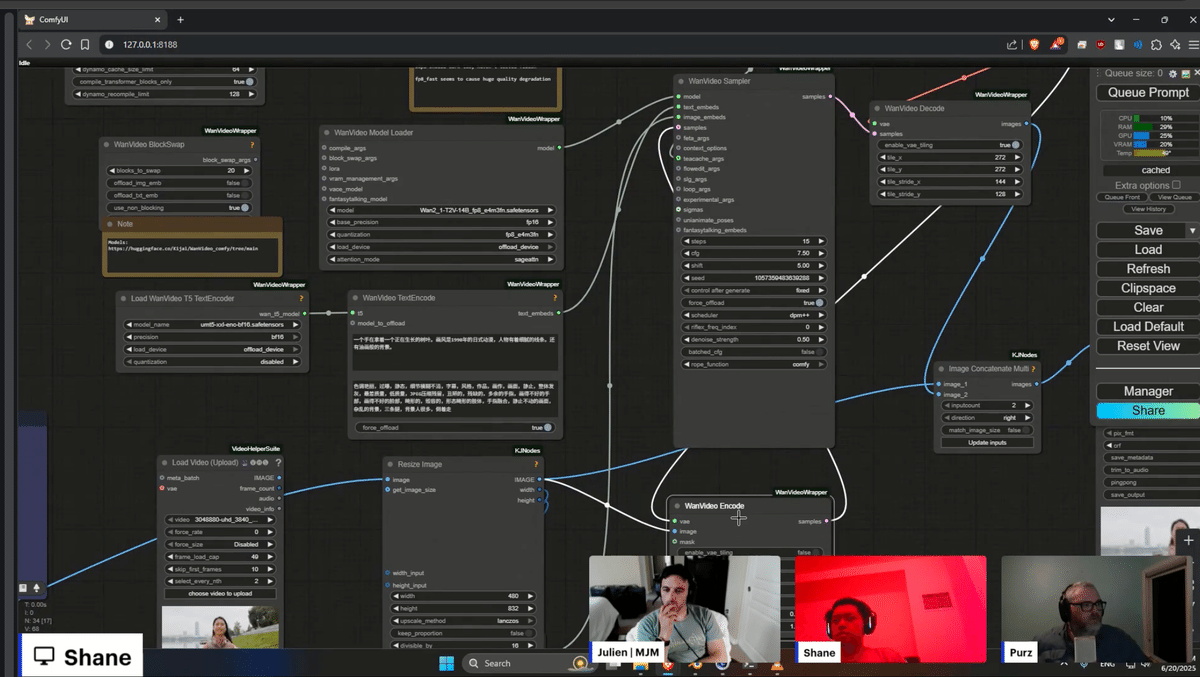Click Windows taskbar Search box
Viewport: 1200px width, 677px height.
click(526, 663)
